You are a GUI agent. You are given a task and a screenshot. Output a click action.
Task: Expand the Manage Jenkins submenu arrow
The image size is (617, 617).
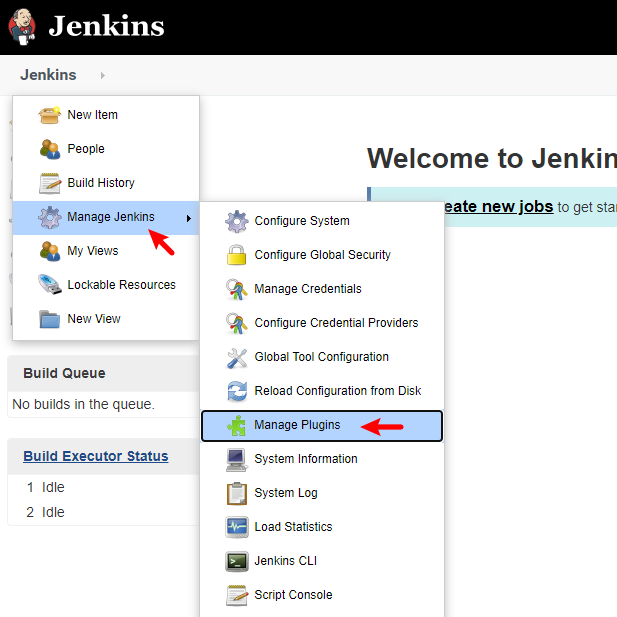coord(189,218)
